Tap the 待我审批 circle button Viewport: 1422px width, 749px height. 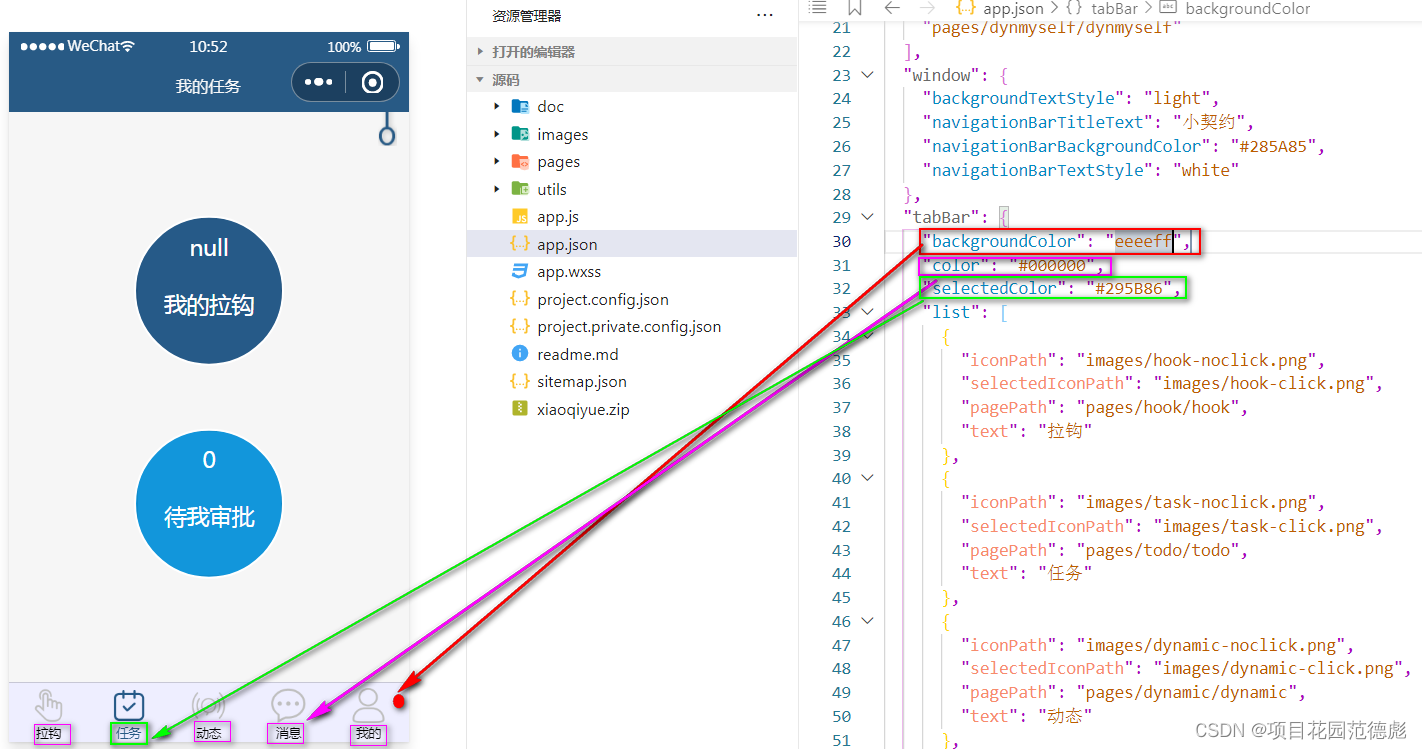click(209, 503)
